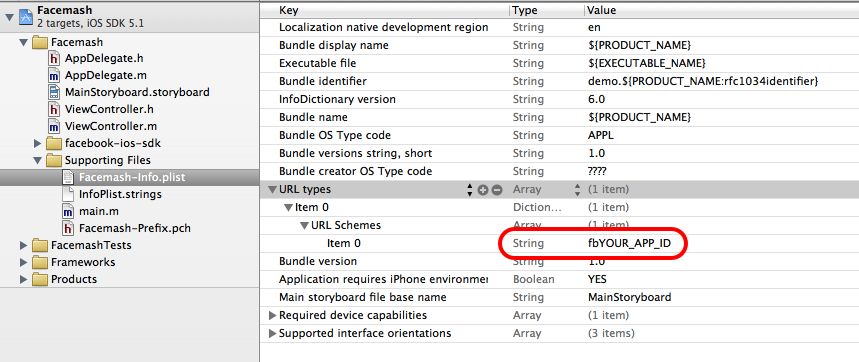Click the MainStoryboard value cell
Image resolution: width=859 pixels, height=362 pixels.
[x=629, y=297]
